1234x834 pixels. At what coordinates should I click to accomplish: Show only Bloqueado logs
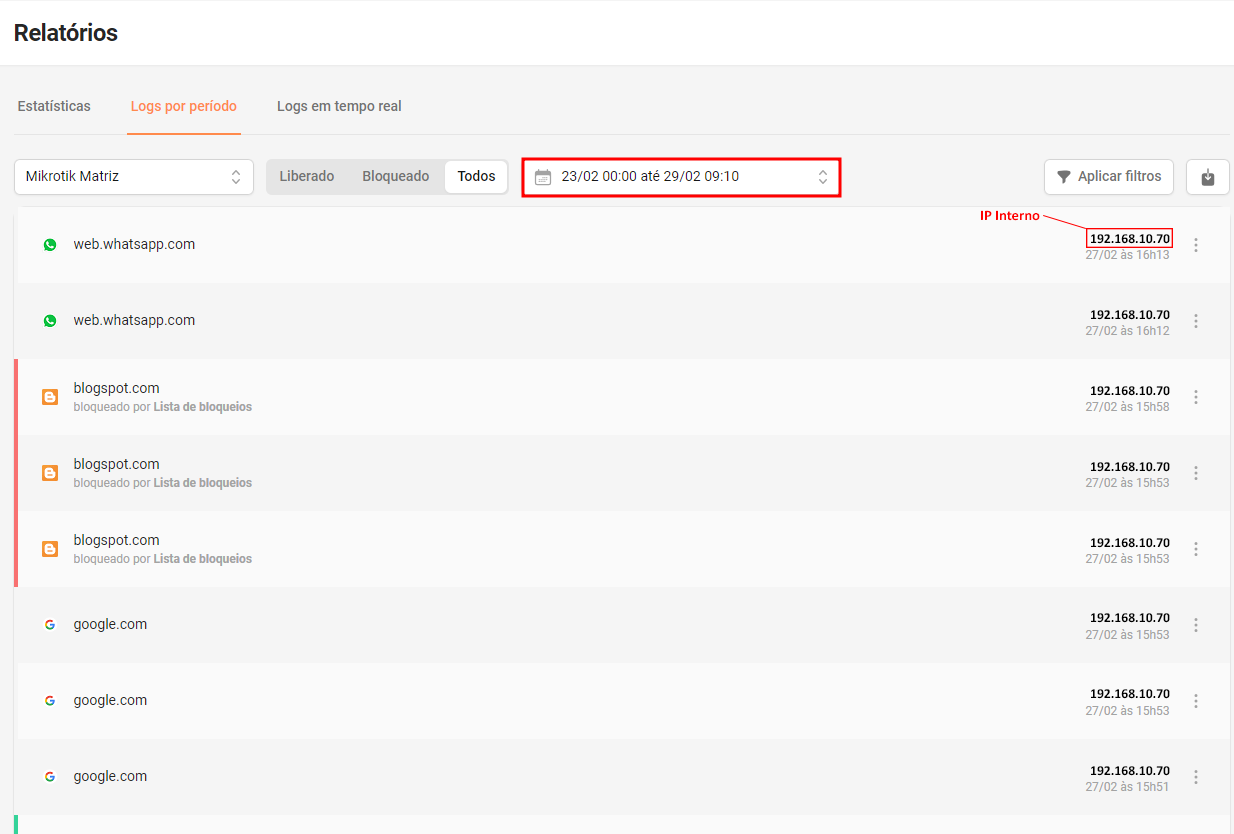(x=395, y=176)
